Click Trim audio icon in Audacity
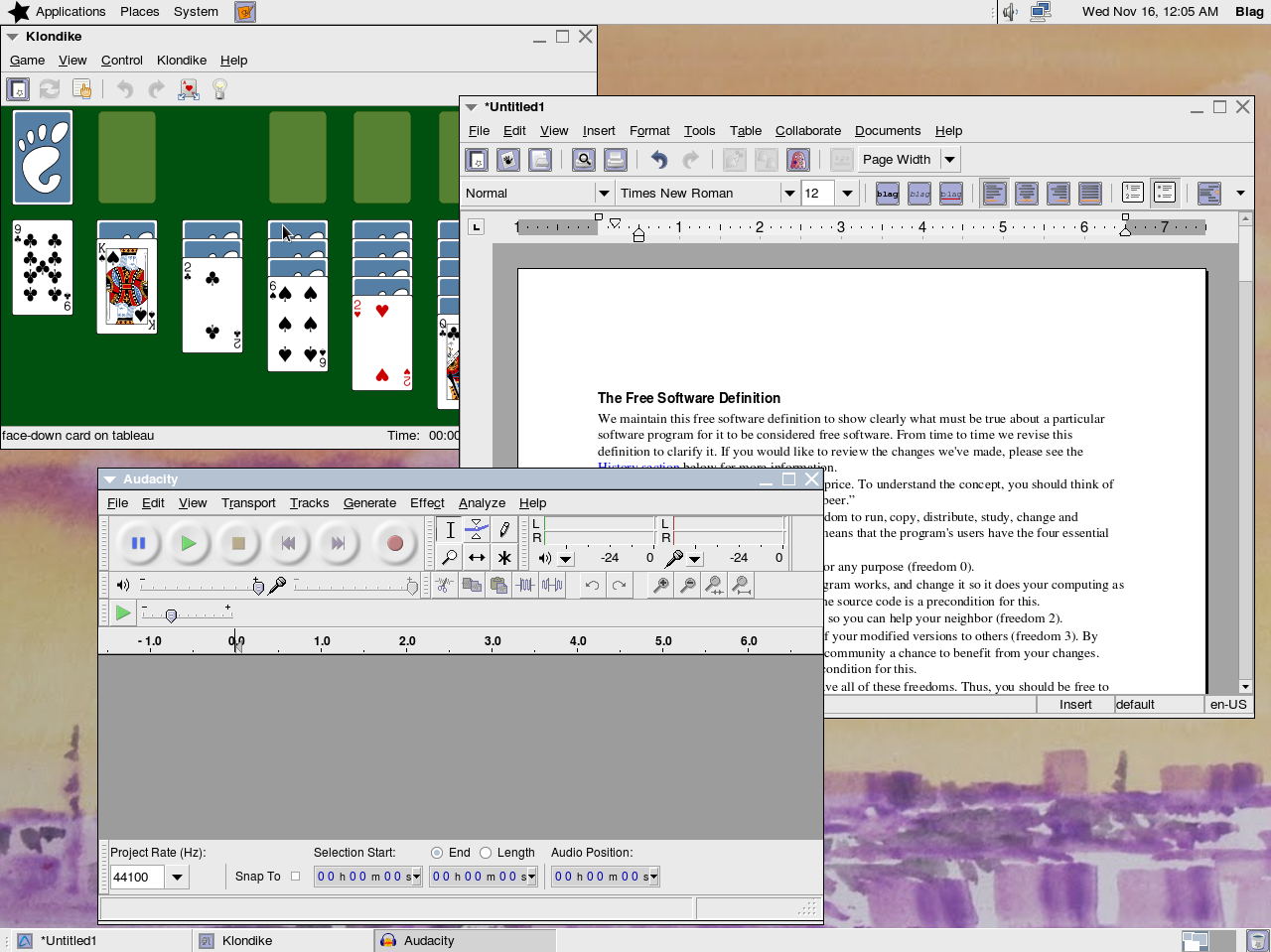The image size is (1271, 952). click(x=525, y=586)
